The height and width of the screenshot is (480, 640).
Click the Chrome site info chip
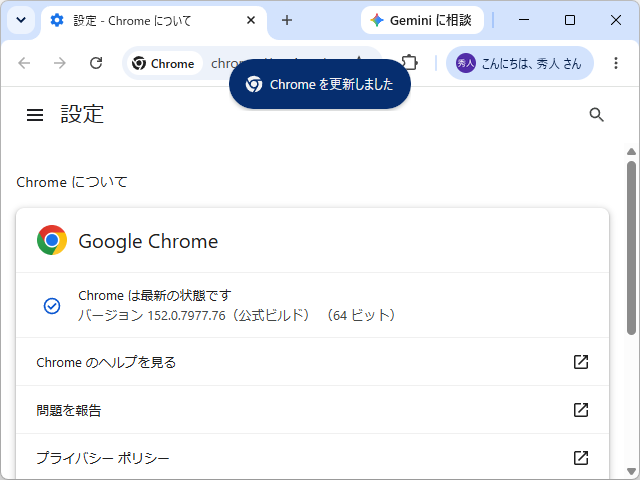pyautogui.click(x=164, y=63)
